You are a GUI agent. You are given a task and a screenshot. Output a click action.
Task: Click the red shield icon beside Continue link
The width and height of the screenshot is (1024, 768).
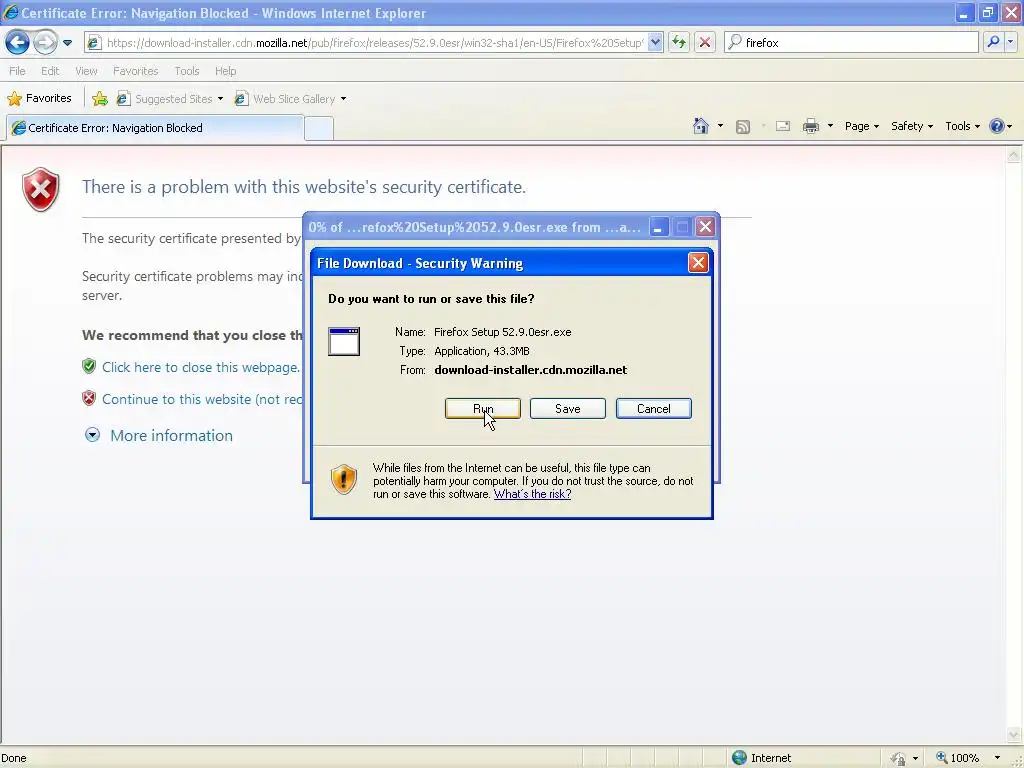coord(89,398)
